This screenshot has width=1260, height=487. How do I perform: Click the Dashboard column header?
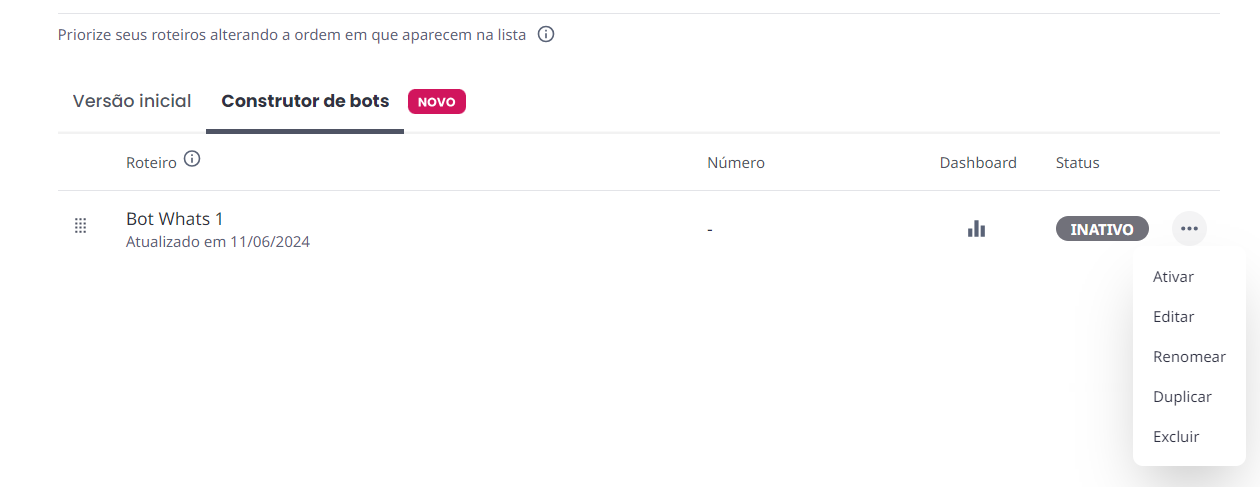coord(978,163)
